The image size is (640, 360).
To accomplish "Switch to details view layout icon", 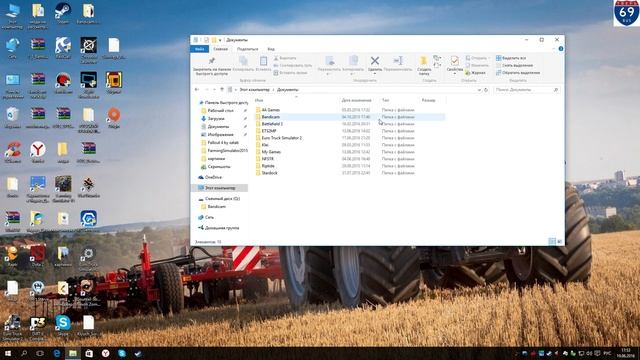I will coord(552,242).
